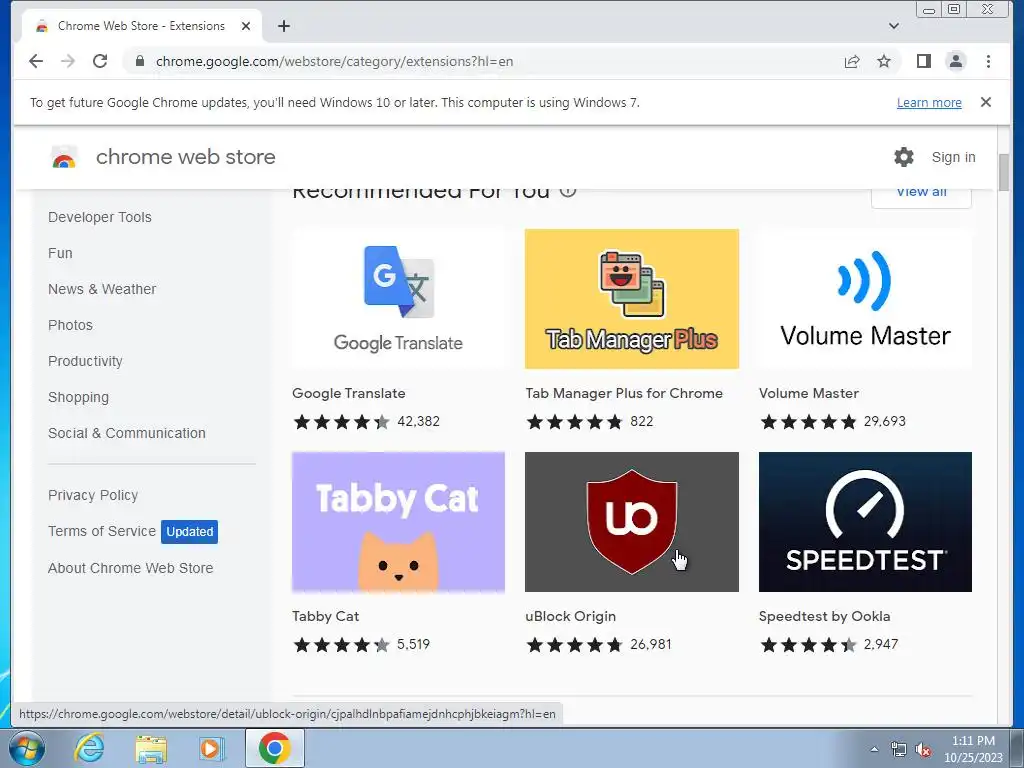Click the Volume Master title text
1024x768 pixels.
click(x=808, y=393)
